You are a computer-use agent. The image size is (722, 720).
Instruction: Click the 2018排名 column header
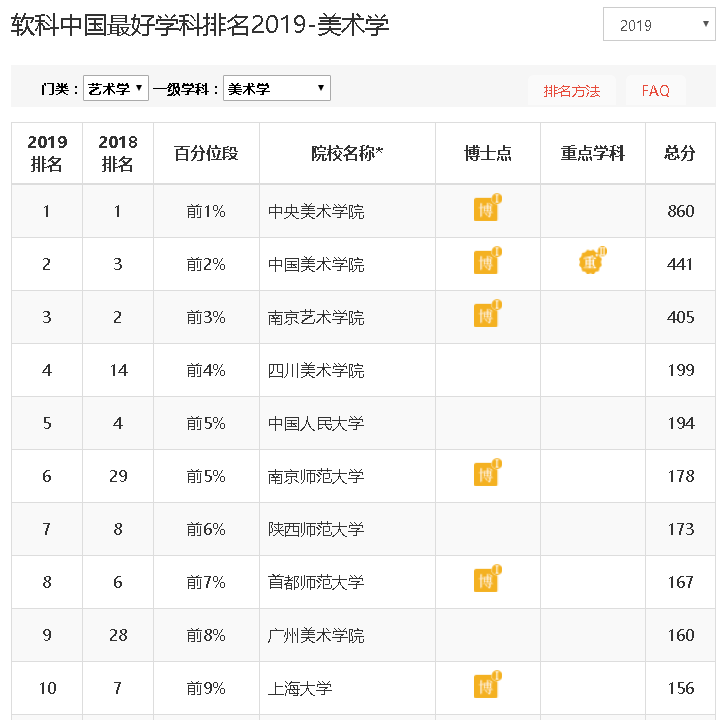118,153
